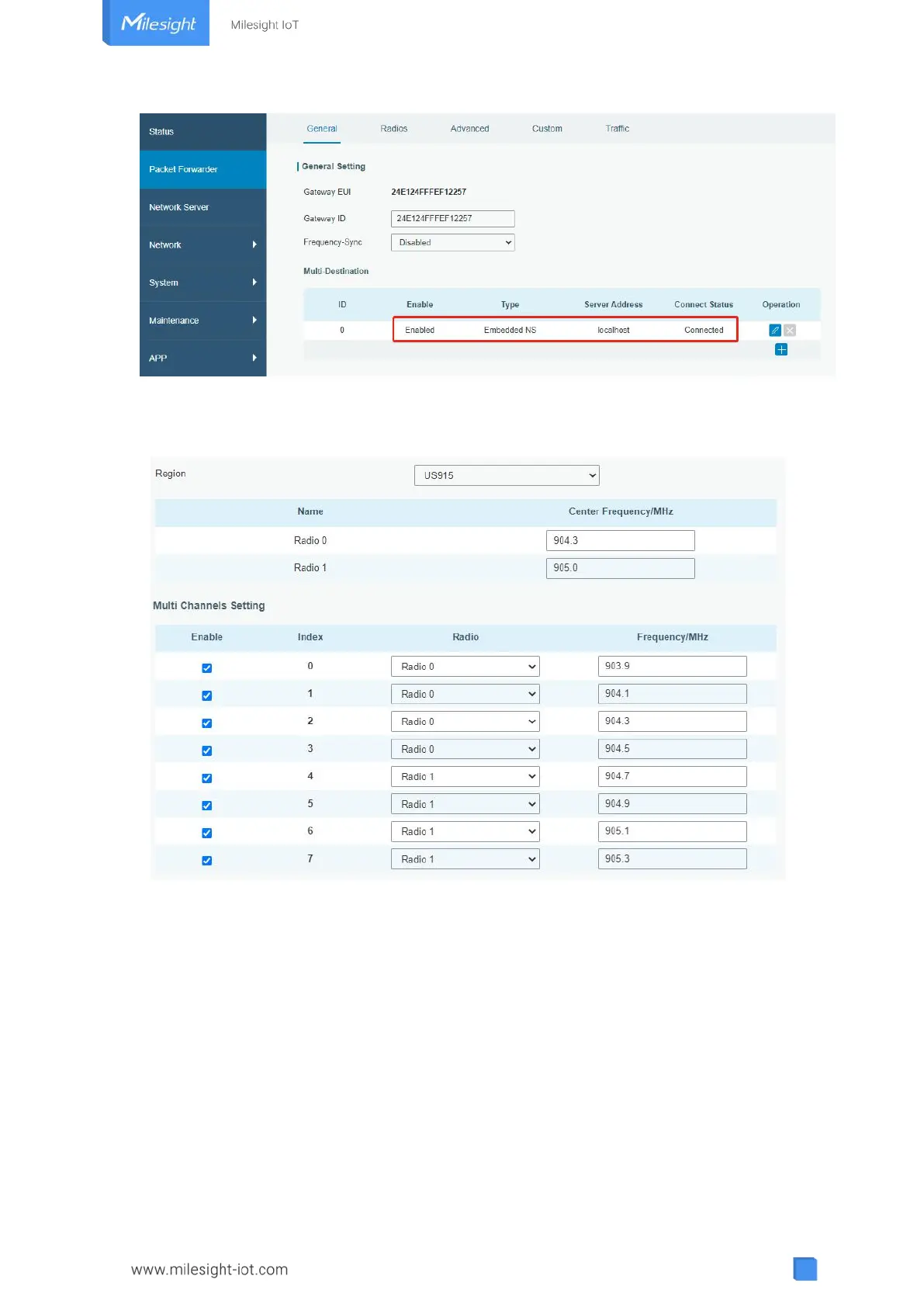Click the Milesight logo

pos(156,23)
